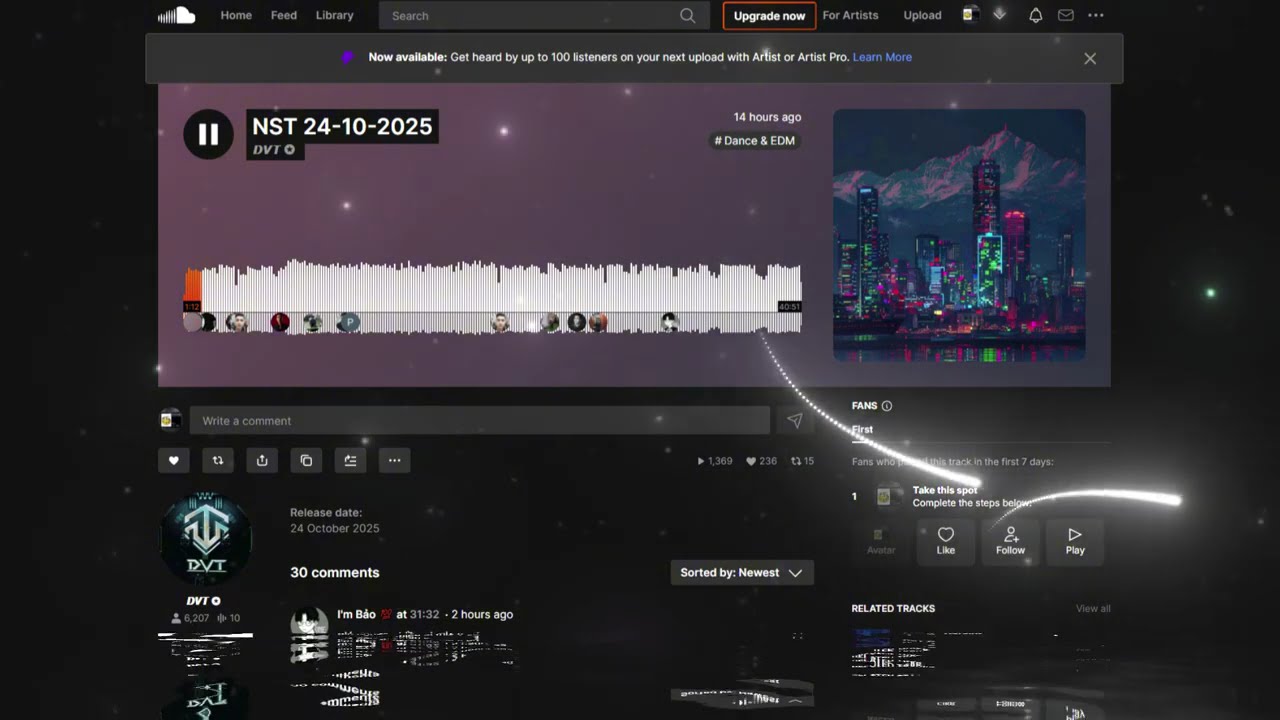Image resolution: width=1280 pixels, height=720 pixels.
Task: Open notifications bell
Action: pos(1036,15)
